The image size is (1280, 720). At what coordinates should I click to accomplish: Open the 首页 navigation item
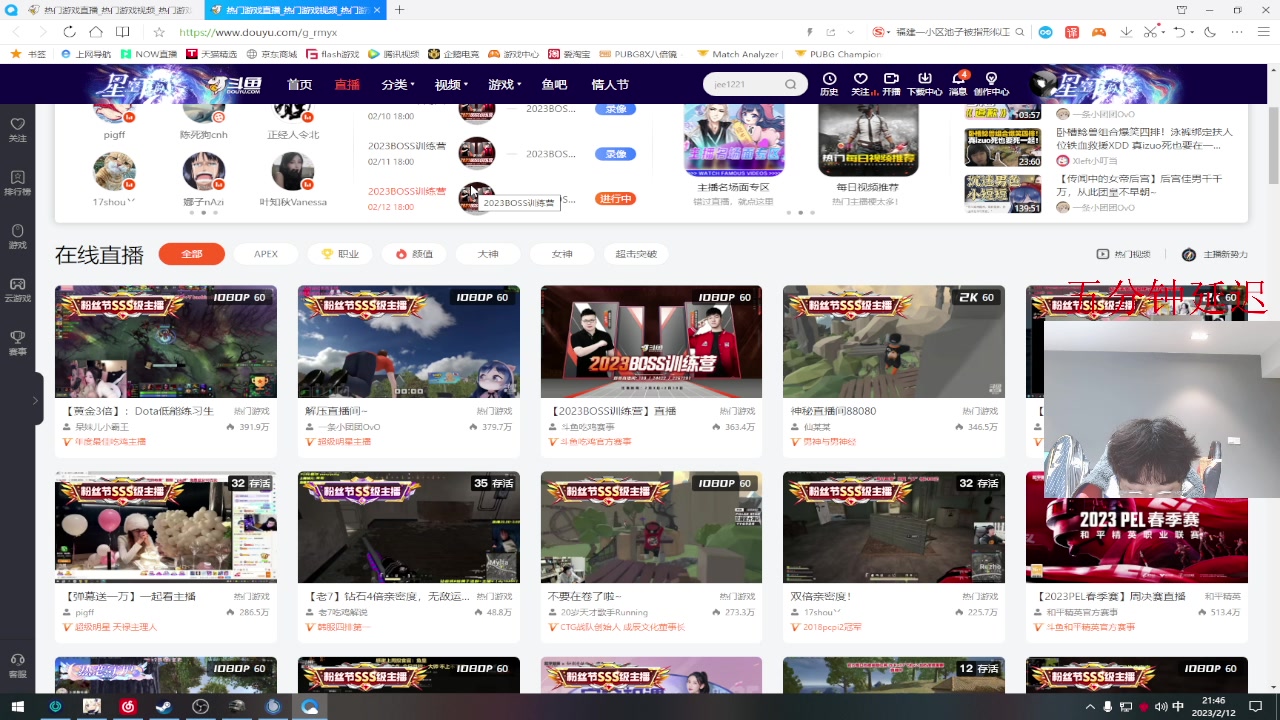(300, 85)
